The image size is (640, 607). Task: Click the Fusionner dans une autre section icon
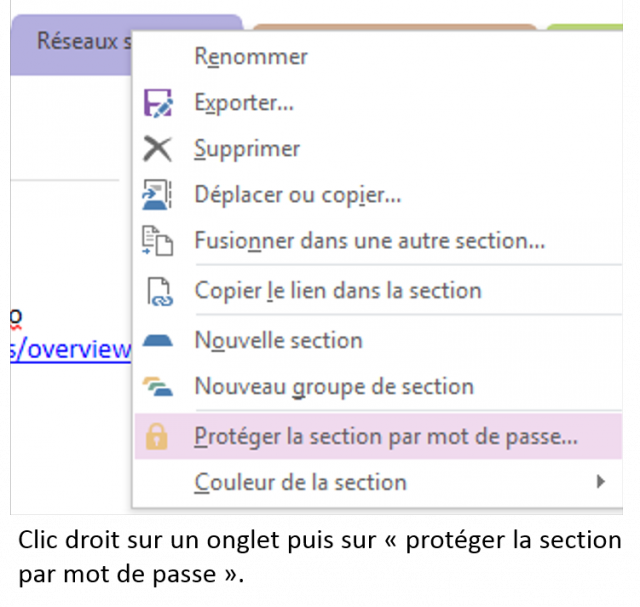(158, 241)
